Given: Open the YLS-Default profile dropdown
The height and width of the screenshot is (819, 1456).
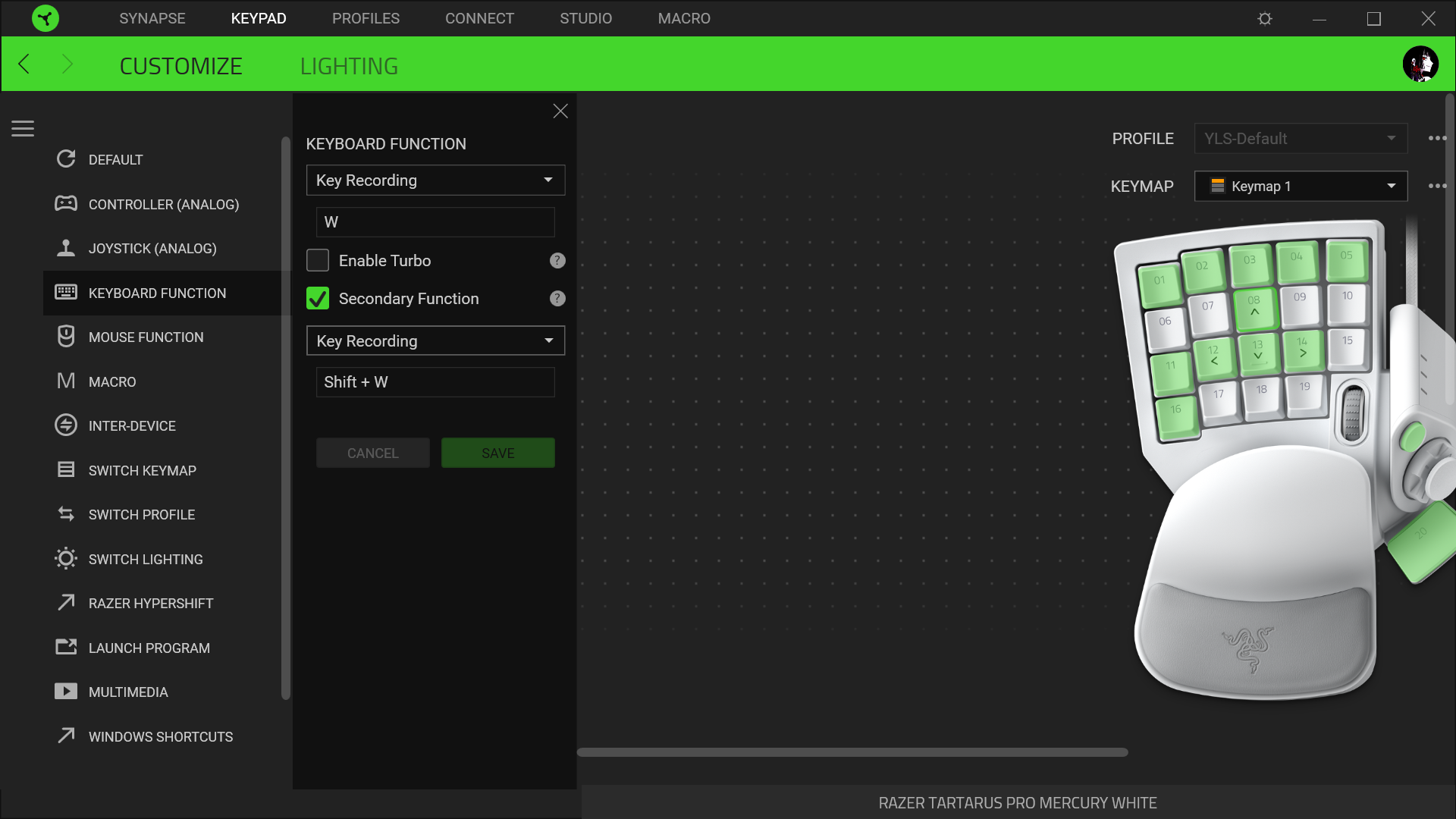Looking at the screenshot, I should [1301, 138].
